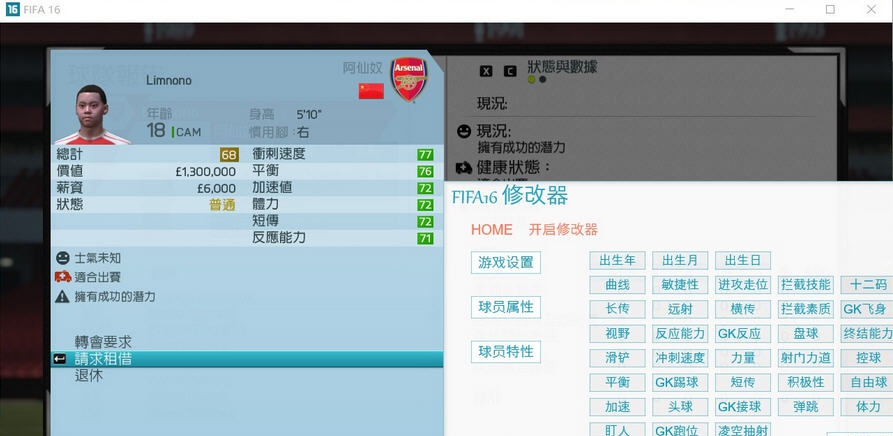Click the medical kit icon beside 適合出賽
The image size is (893, 436).
tap(63, 277)
